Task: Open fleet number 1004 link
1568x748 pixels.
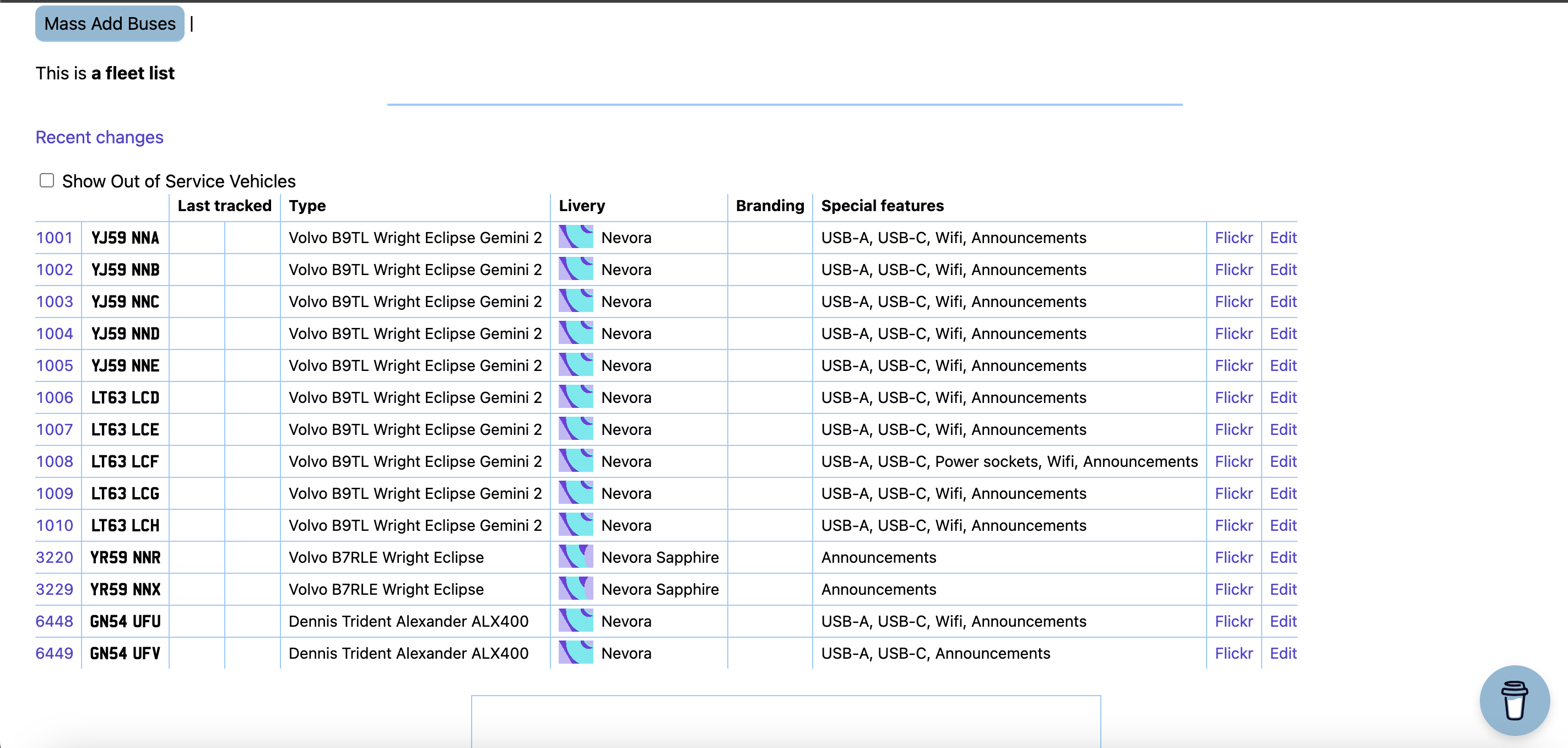Action: [54, 333]
